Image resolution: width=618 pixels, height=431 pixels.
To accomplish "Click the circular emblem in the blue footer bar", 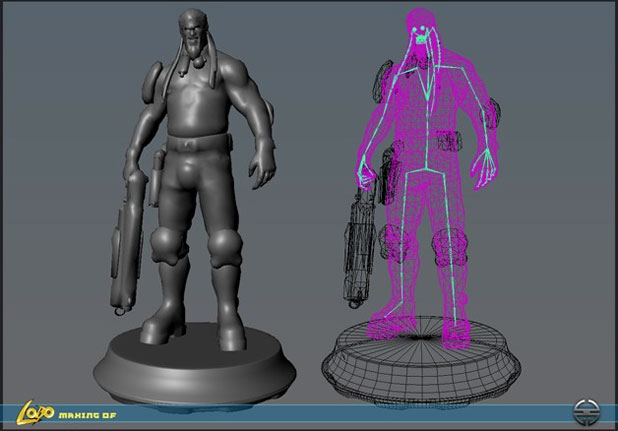I will coord(586,412).
